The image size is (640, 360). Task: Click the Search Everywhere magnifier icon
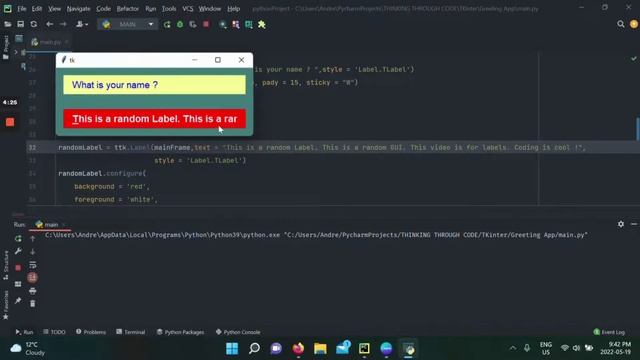621,24
